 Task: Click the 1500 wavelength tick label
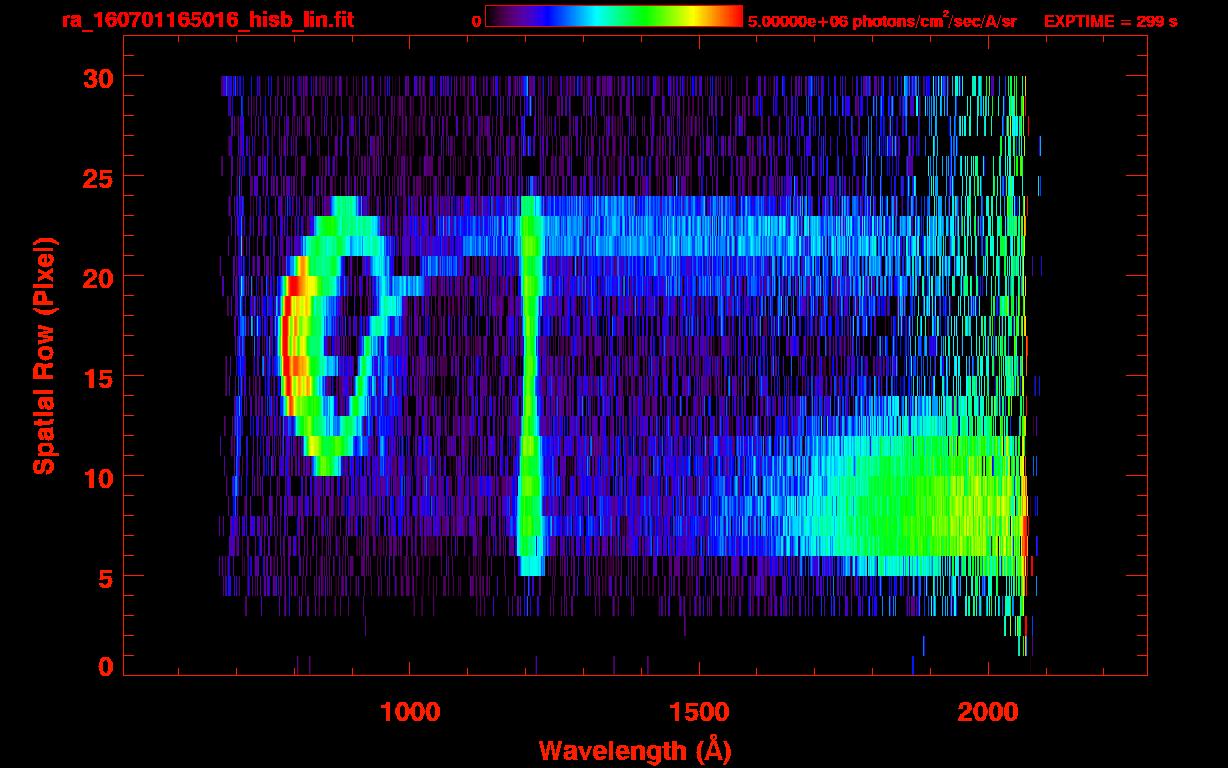coord(699,712)
